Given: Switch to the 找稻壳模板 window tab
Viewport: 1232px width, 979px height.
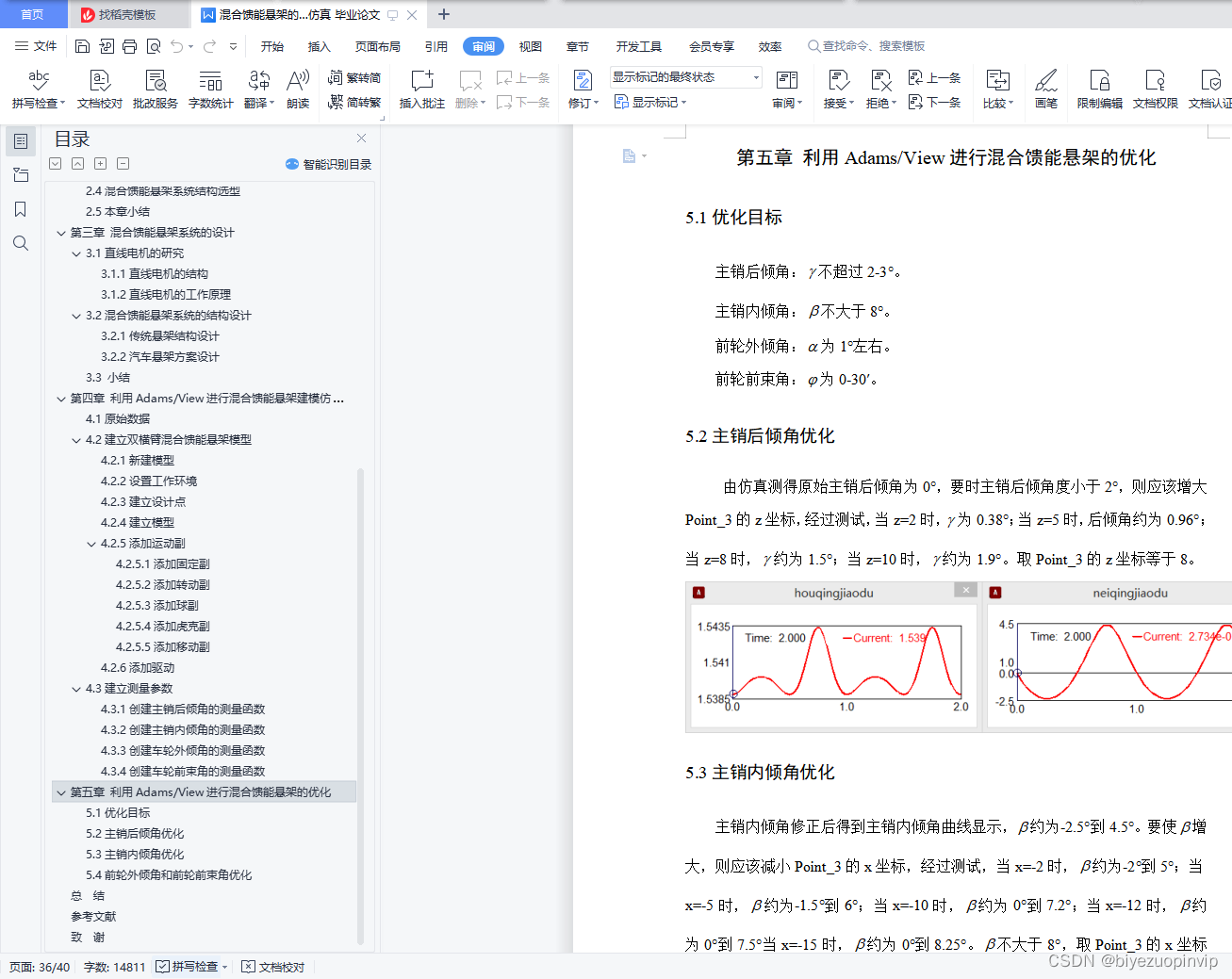Looking at the screenshot, I should tap(127, 14).
